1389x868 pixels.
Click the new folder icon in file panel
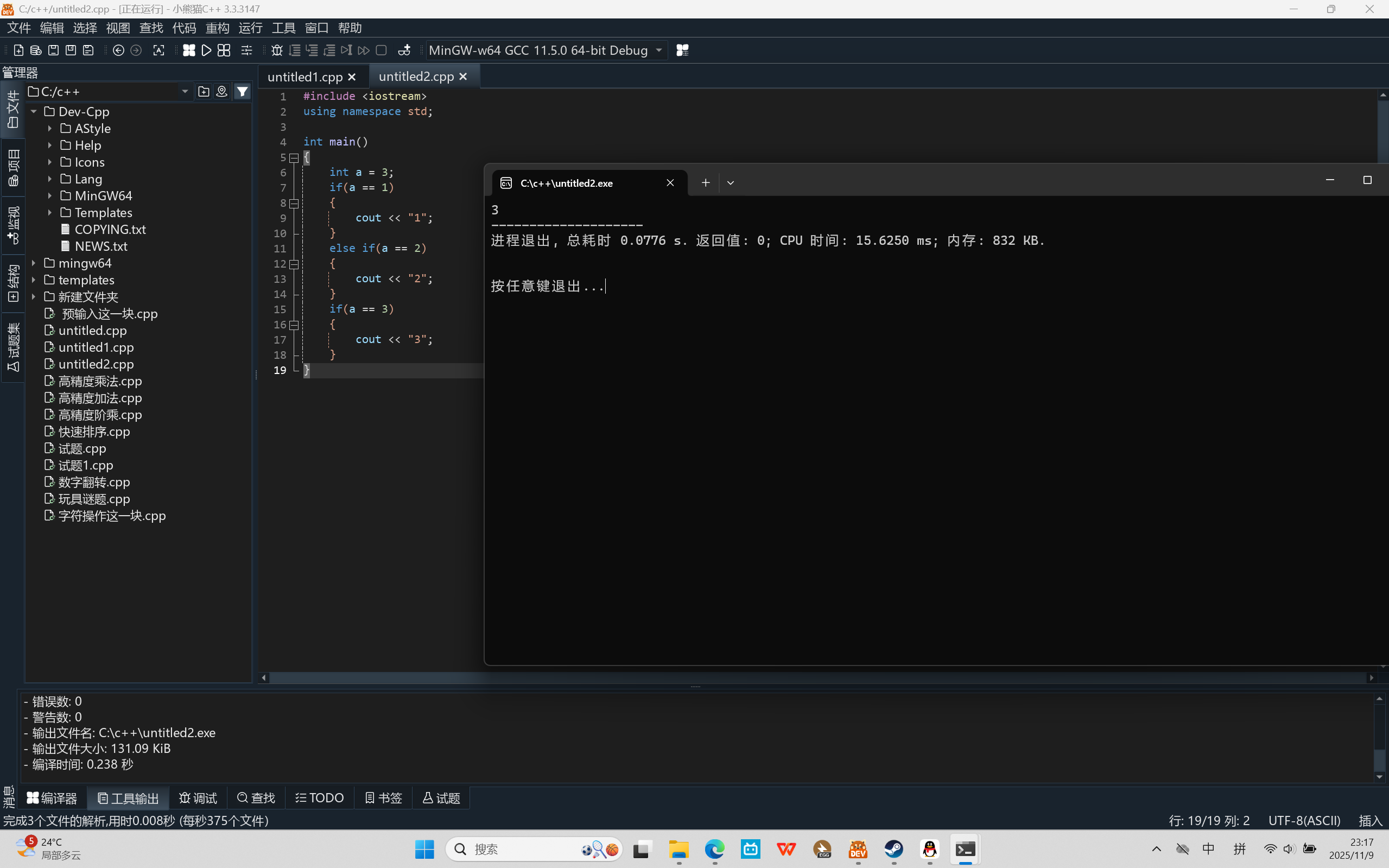coord(203,91)
